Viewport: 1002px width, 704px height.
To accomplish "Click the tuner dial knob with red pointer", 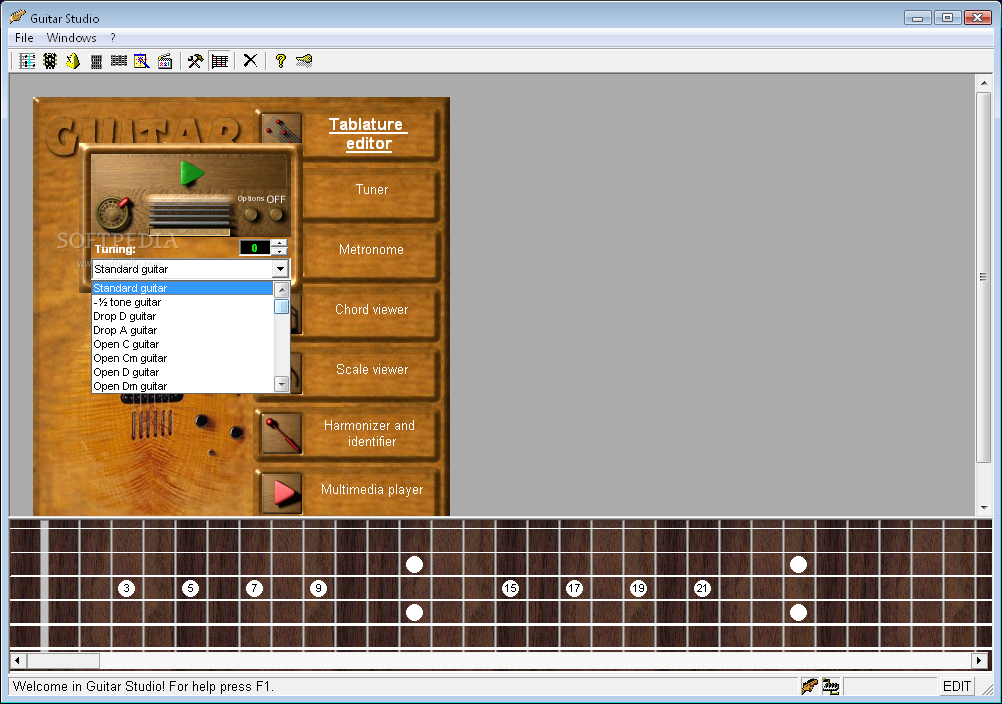I will [114, 213].
